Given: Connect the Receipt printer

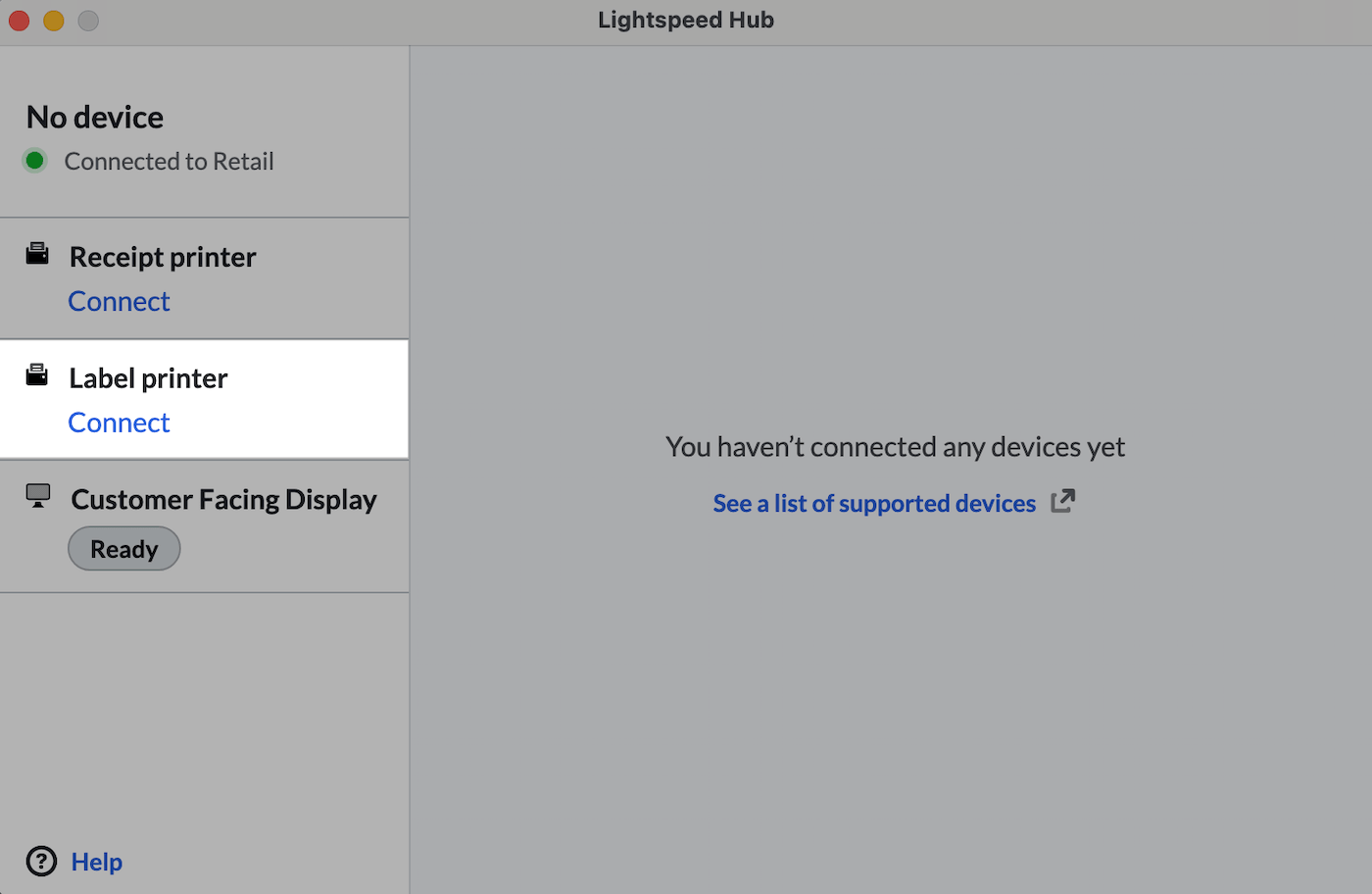Looking at the screenshot, I should pos(119,301).
